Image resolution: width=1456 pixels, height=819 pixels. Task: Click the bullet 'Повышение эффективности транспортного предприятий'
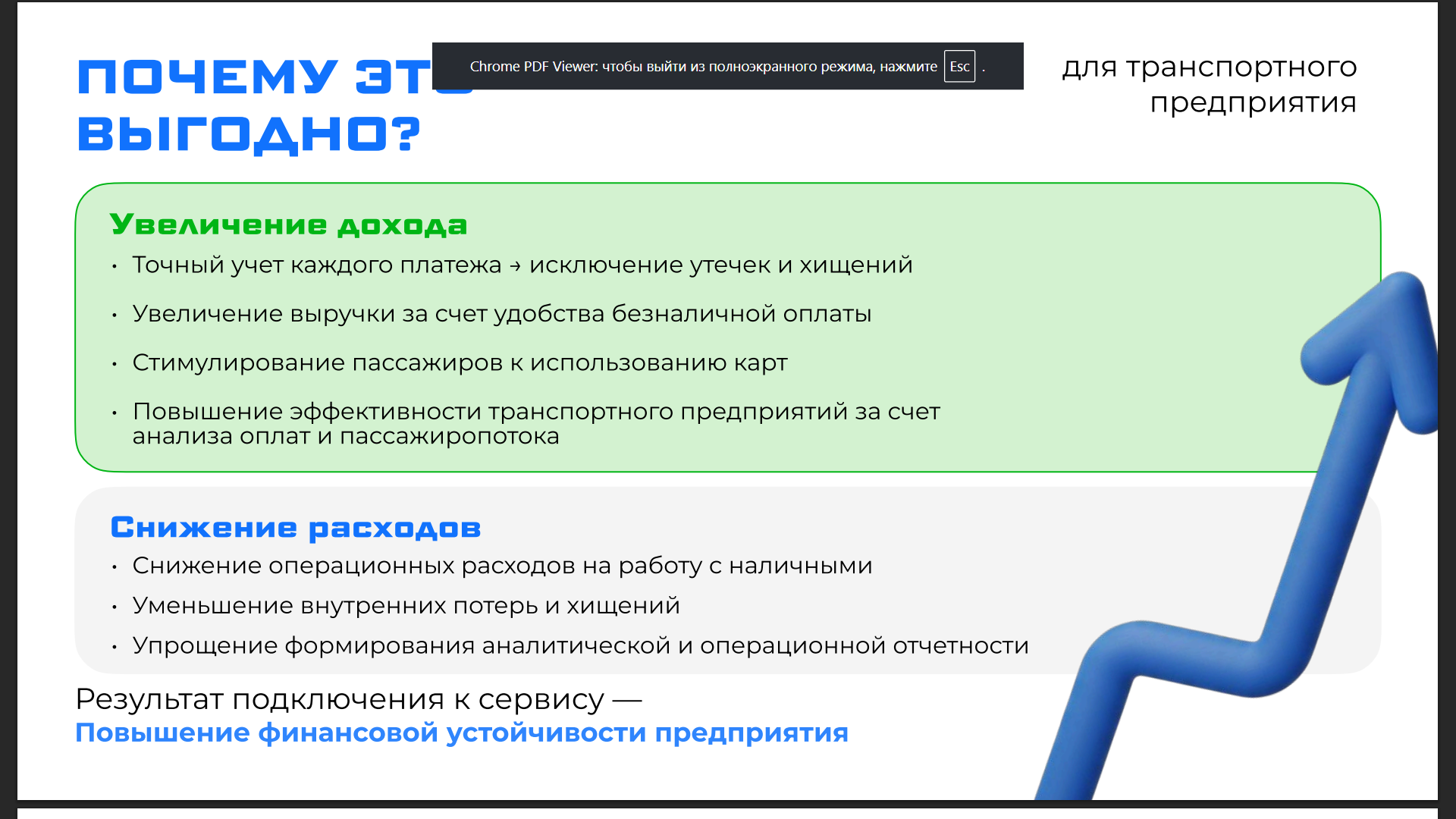point(535,411)
